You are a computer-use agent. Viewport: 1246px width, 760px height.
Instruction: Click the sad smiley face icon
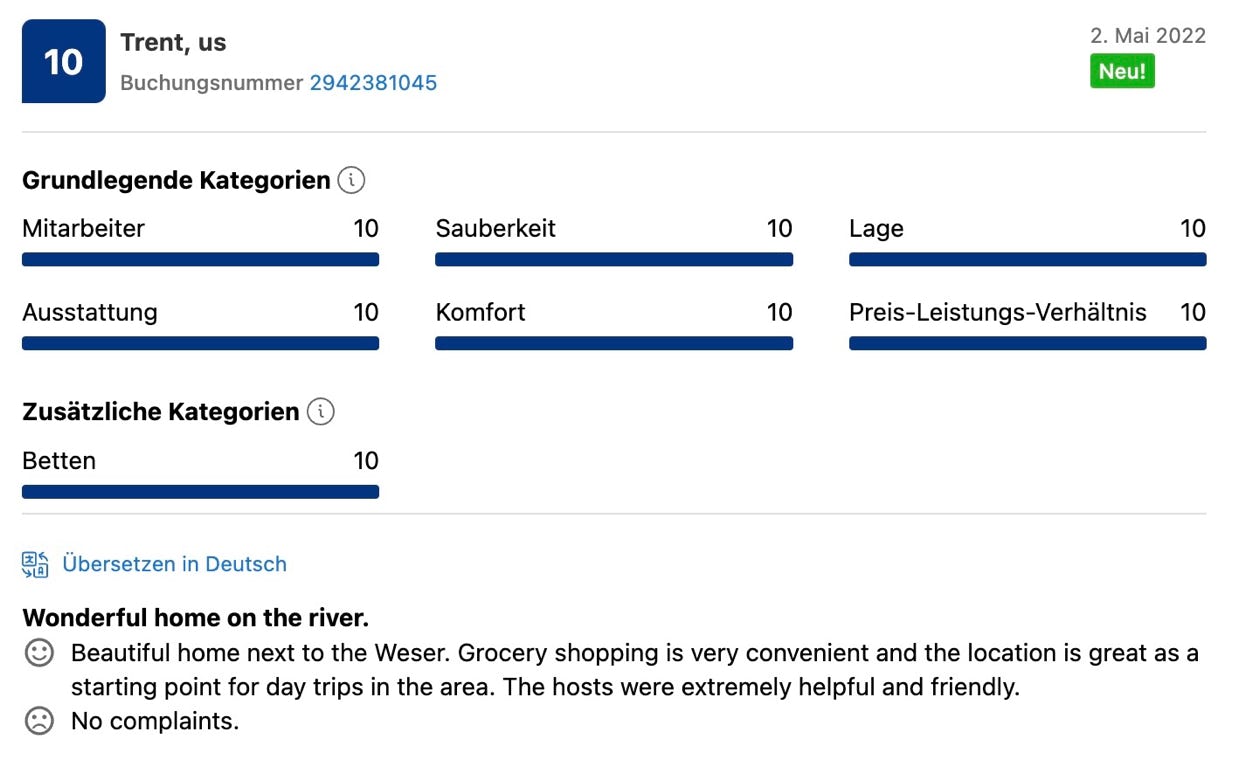coord(39,721)
